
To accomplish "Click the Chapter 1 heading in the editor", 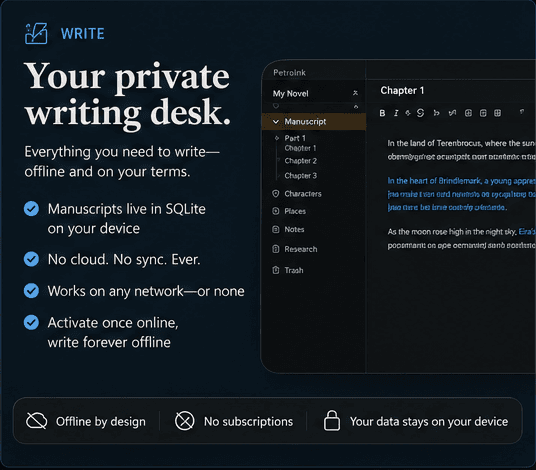I will 402,91.
